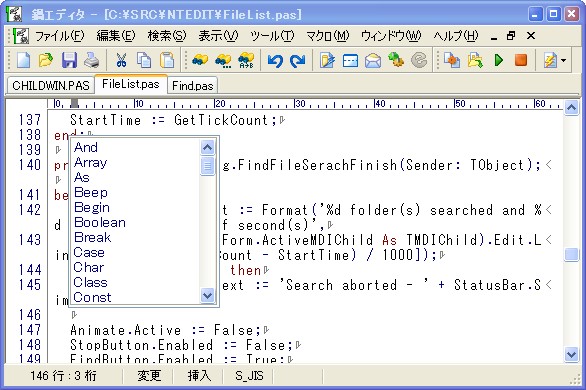Select Boolean from the autocomplete list
Viewport: 586px width, 390px height.
tap(100, 222)
